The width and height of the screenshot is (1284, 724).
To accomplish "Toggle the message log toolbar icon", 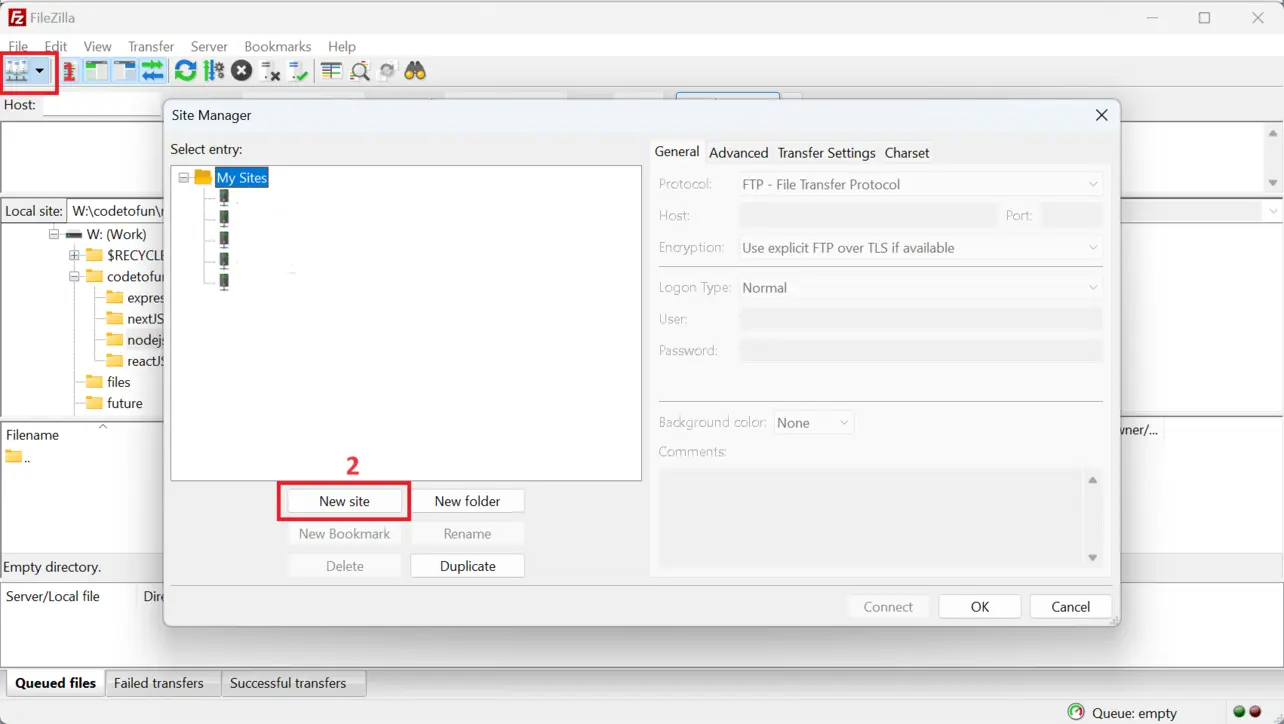I will tap(70, 71).
